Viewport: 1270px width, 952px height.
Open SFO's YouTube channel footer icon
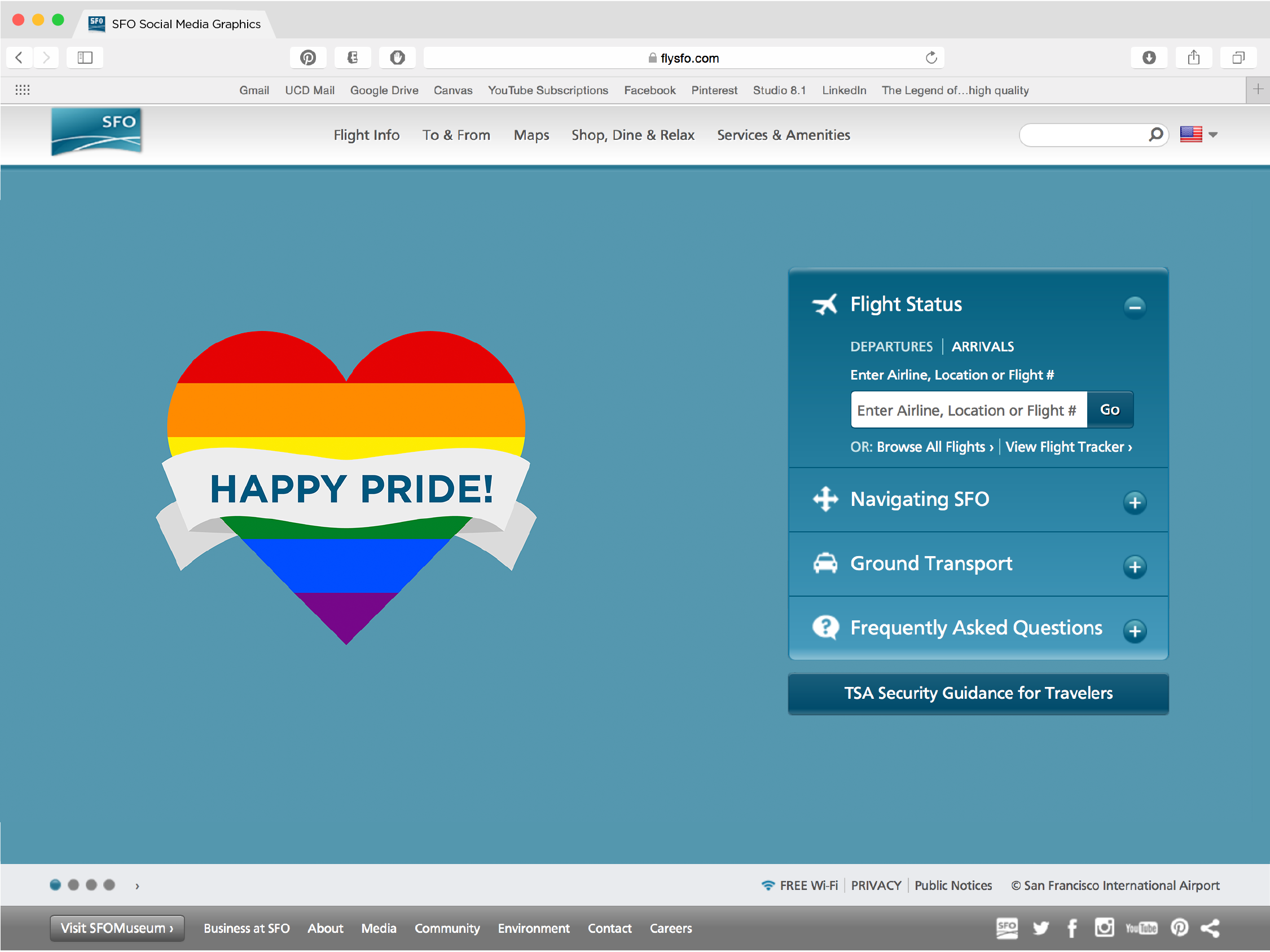1141,927
